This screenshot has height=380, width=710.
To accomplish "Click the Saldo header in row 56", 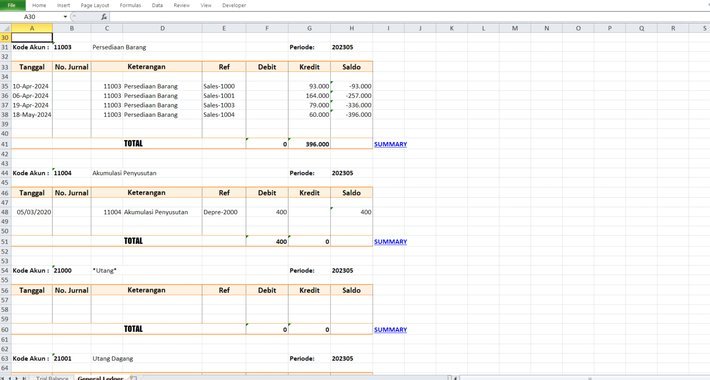I will click(x=351, y=290).
